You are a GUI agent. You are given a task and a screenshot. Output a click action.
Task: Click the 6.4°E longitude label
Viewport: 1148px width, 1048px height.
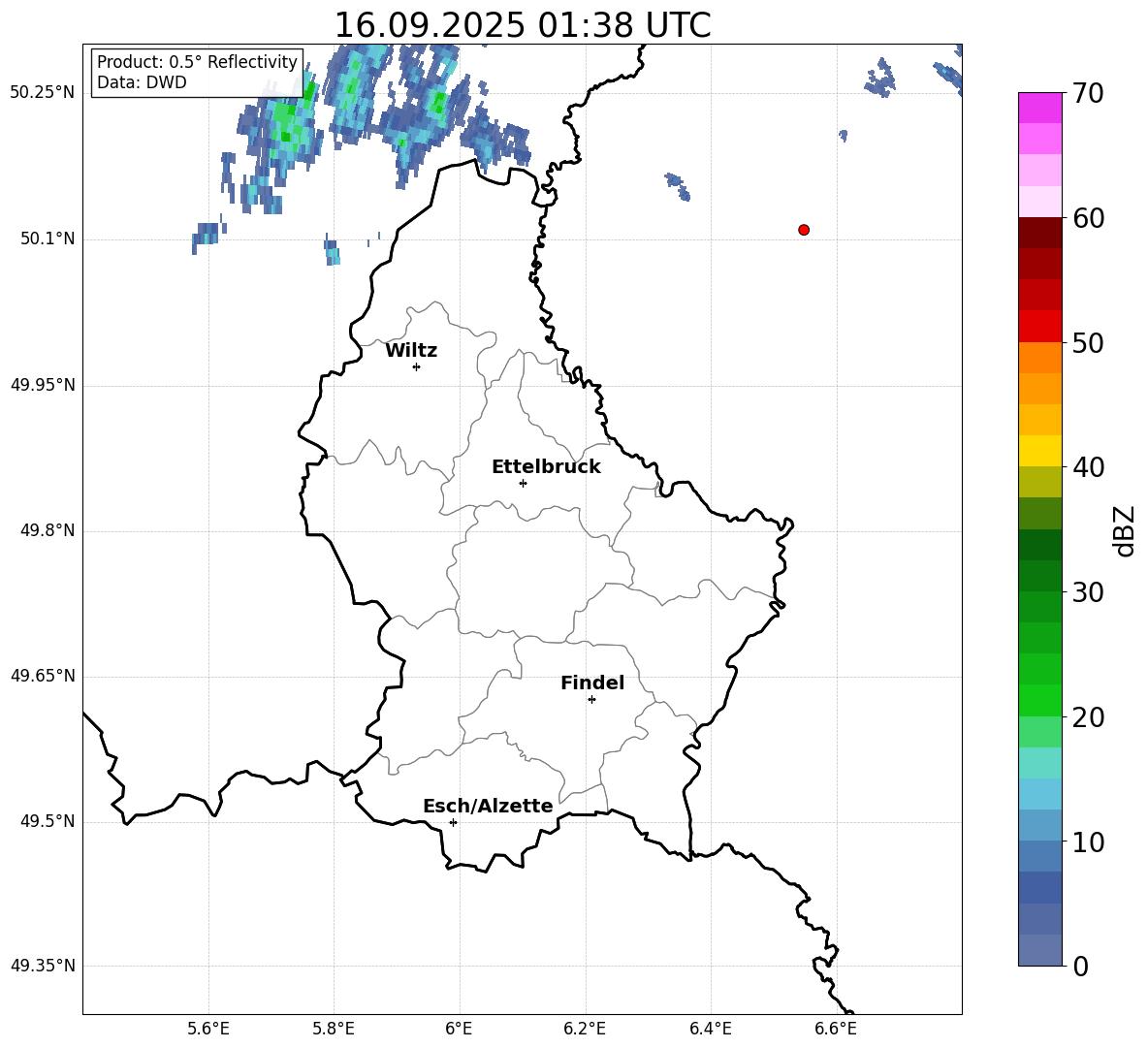point(710,1029)
